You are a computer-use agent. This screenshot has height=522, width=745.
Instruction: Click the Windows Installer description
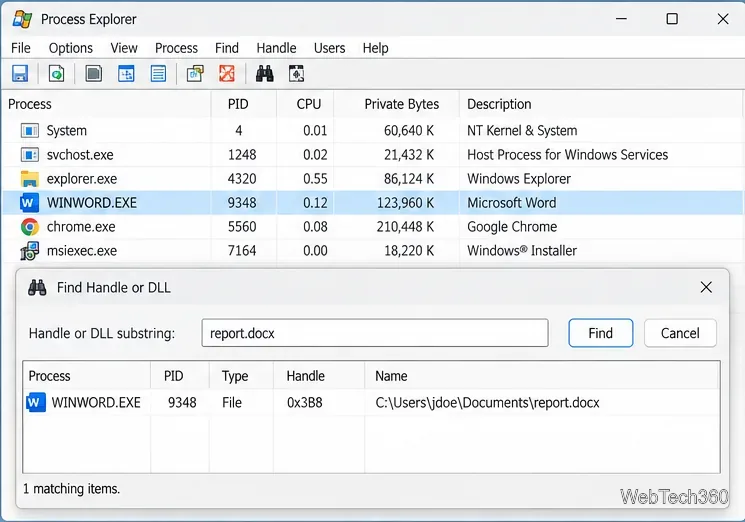(522, 251)
